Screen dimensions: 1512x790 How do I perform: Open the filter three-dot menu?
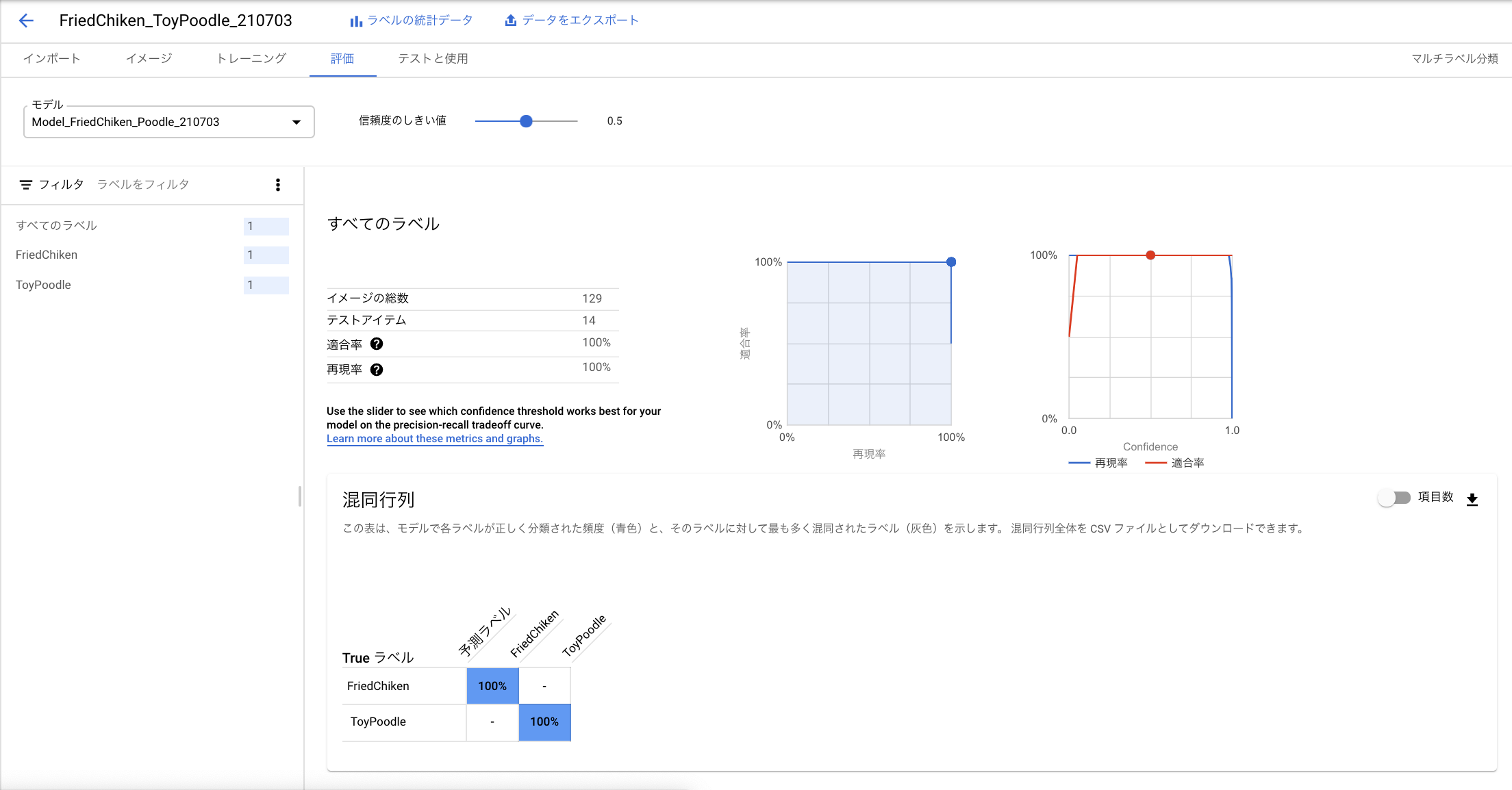point(277,185)
